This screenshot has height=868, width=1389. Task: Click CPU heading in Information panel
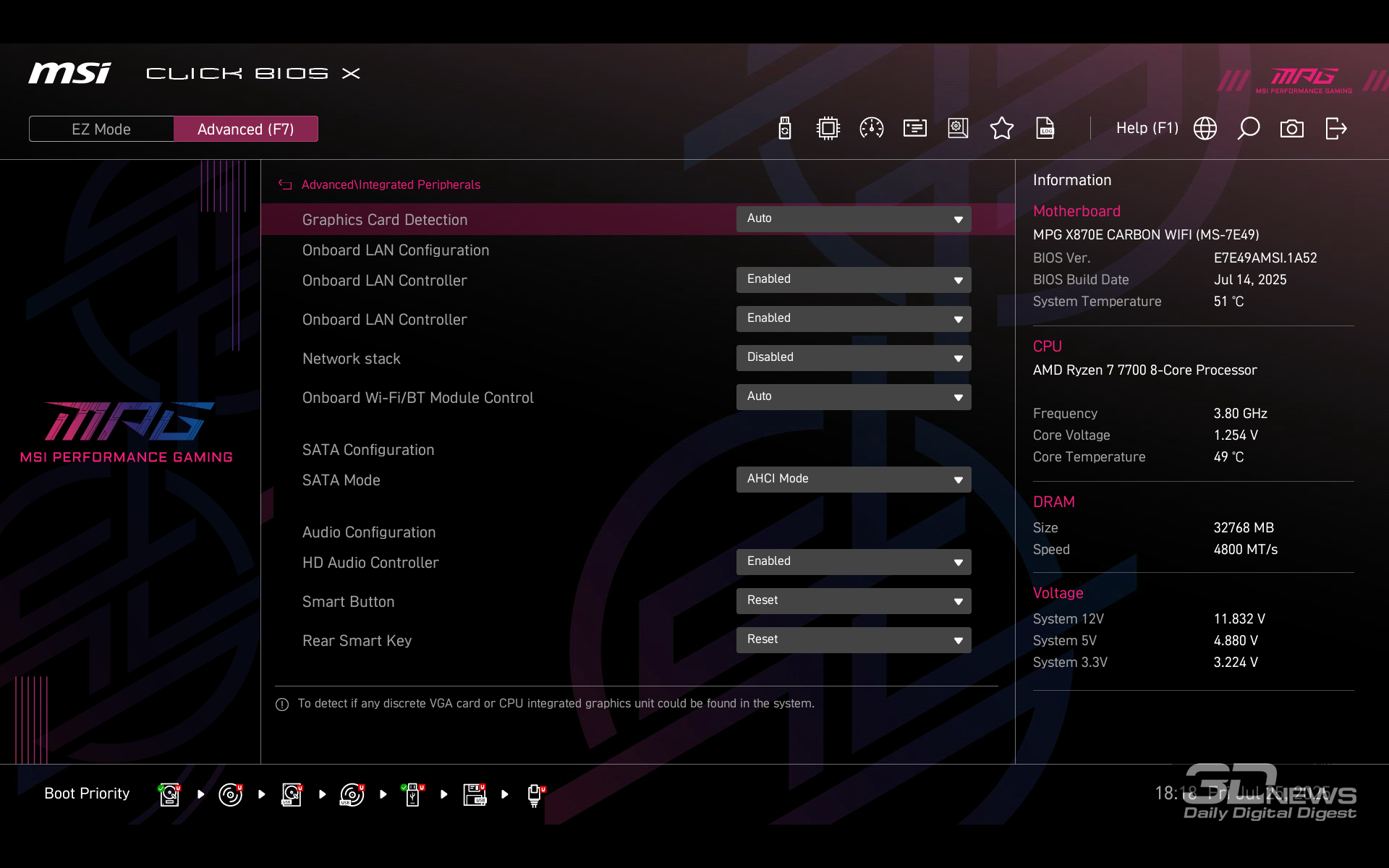coord(1047,346)
